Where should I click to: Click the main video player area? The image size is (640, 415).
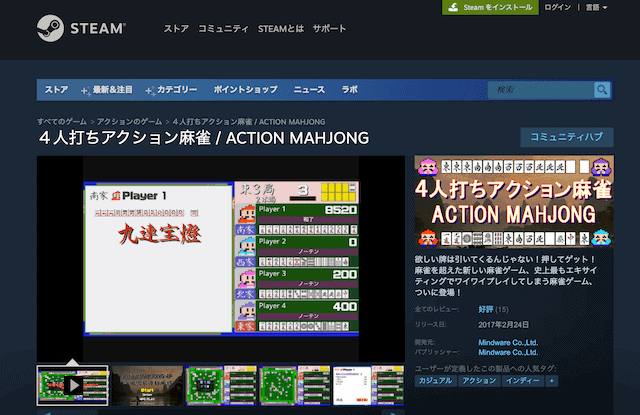(221, 259)
